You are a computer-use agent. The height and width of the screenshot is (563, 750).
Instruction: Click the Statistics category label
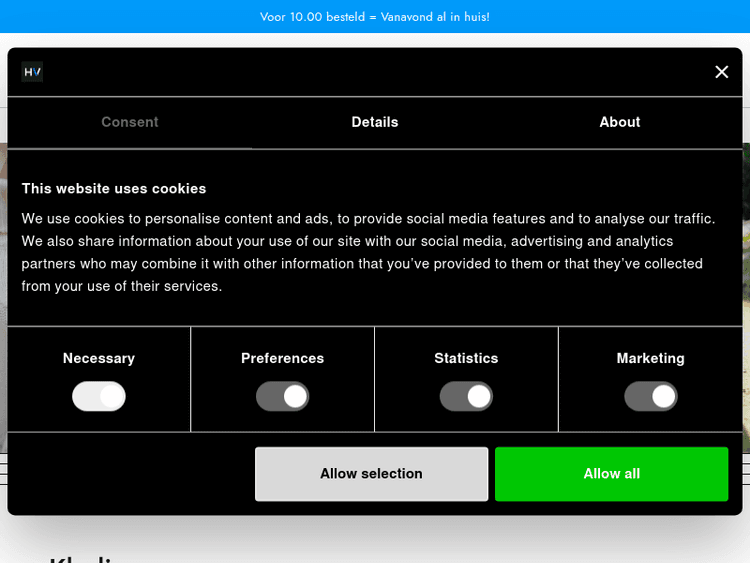[466, 358]
